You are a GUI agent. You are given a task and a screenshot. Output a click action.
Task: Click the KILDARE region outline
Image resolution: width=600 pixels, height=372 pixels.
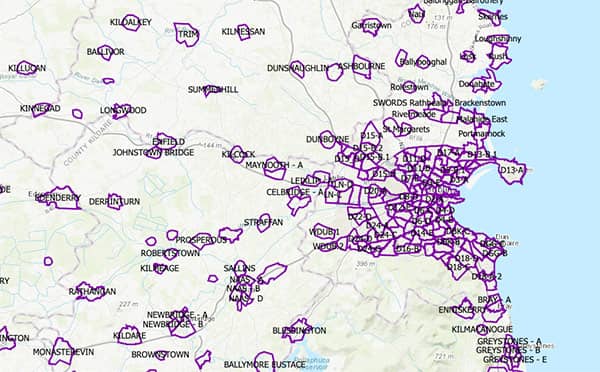click(129, 335)
